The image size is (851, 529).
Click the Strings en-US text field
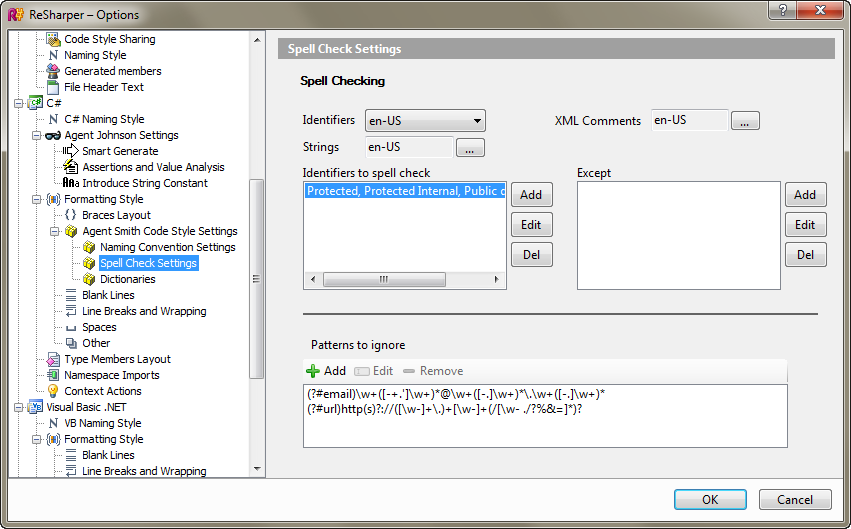click(409, 147)
